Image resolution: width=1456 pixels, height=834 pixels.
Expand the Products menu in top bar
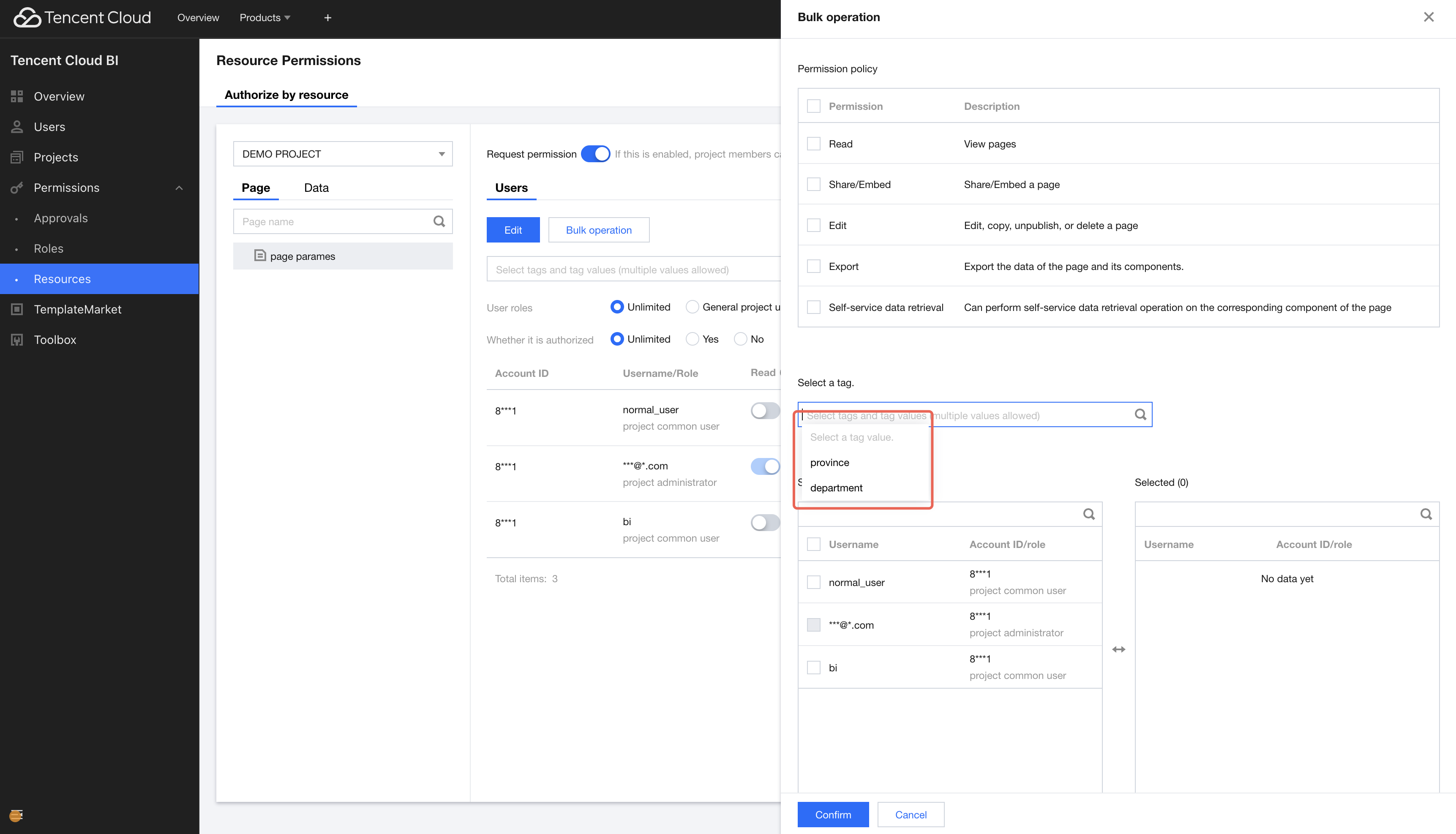click(x=265, y=18)
